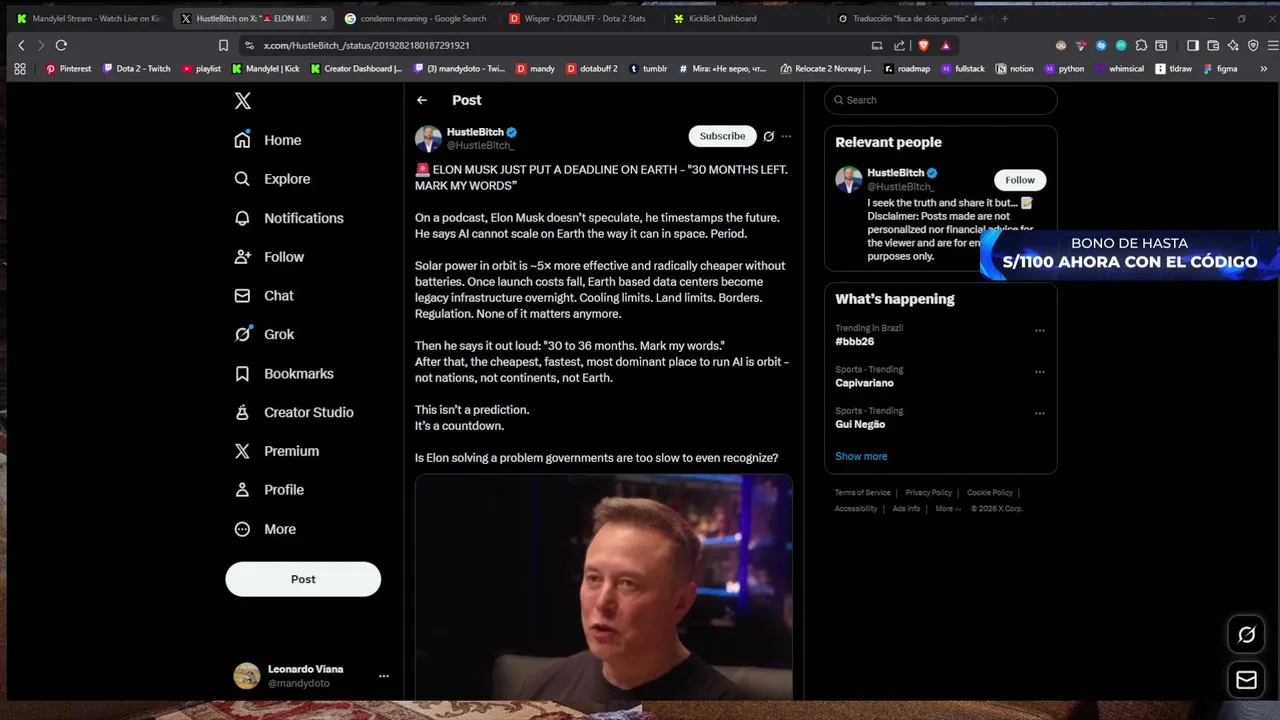Open Grok in the sidebar
Screen dimensions: 1280x720
click(x=264, y=334)
